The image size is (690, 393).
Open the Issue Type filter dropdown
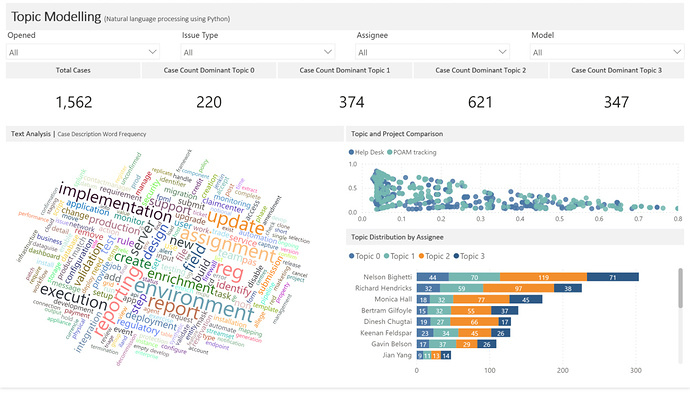pyautogui.click(x=257, y=52)
